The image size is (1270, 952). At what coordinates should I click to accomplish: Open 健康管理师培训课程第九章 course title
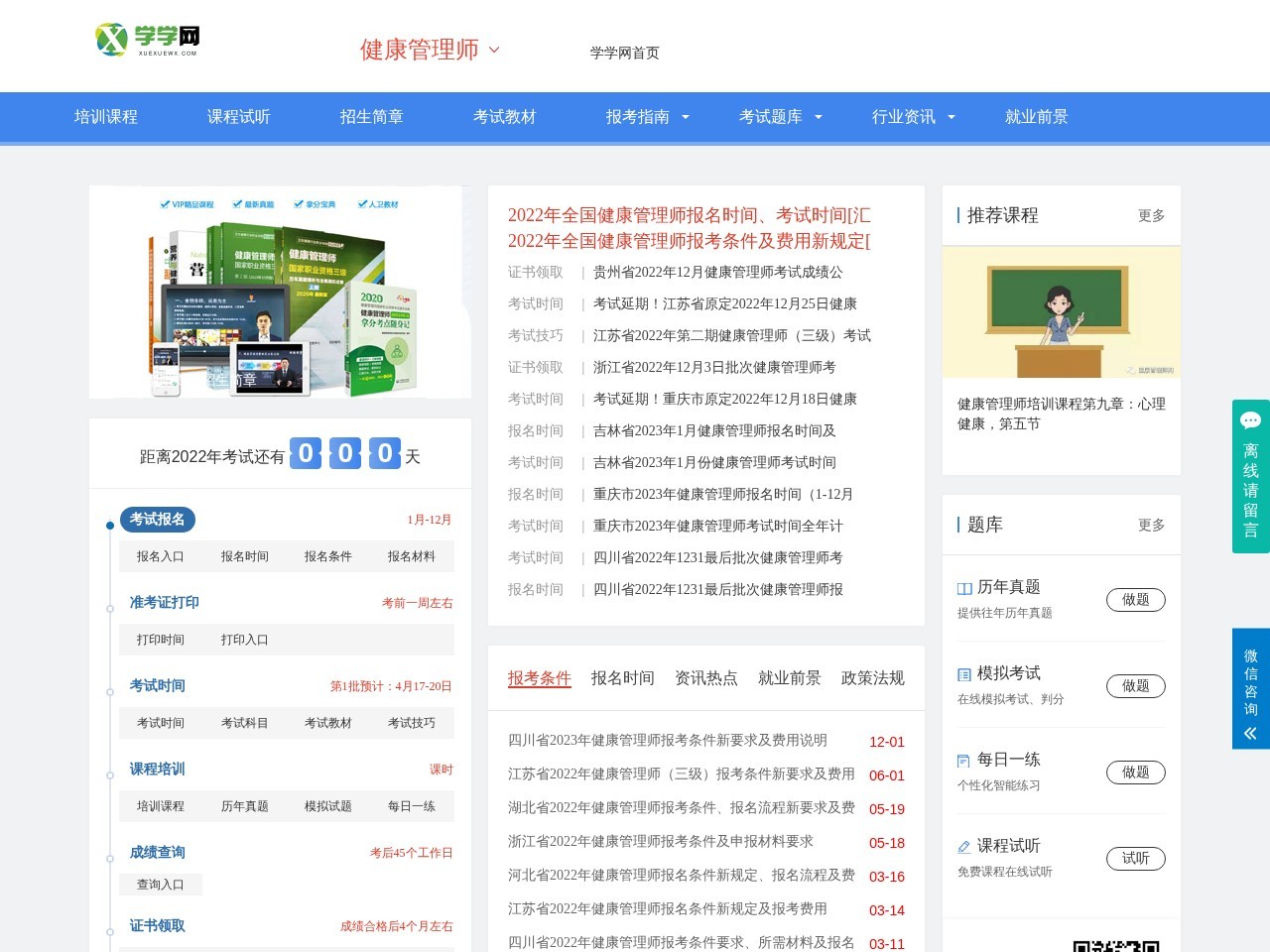(x=1062, y=414)
